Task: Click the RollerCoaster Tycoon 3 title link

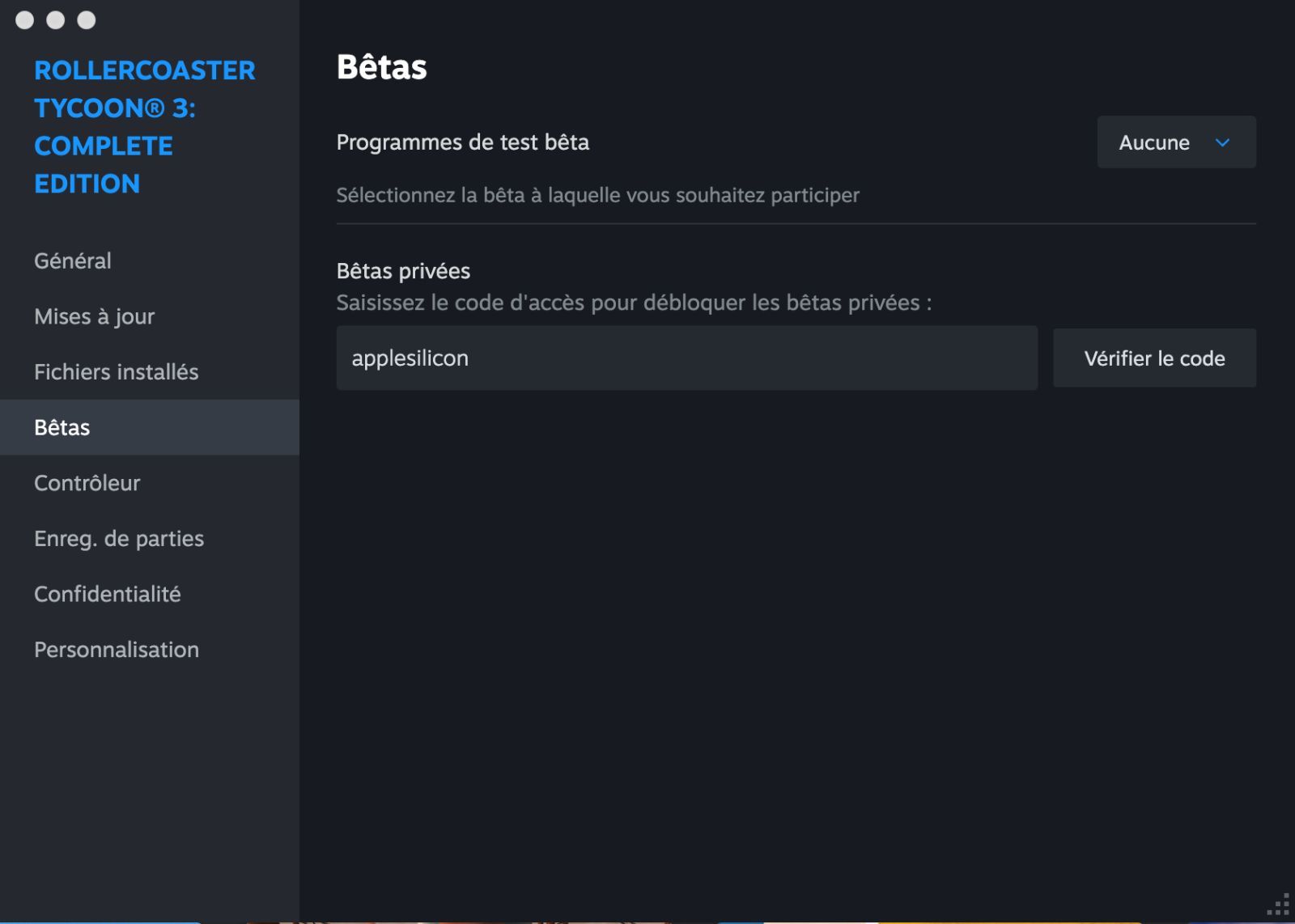Action: [x=144, y=127]
